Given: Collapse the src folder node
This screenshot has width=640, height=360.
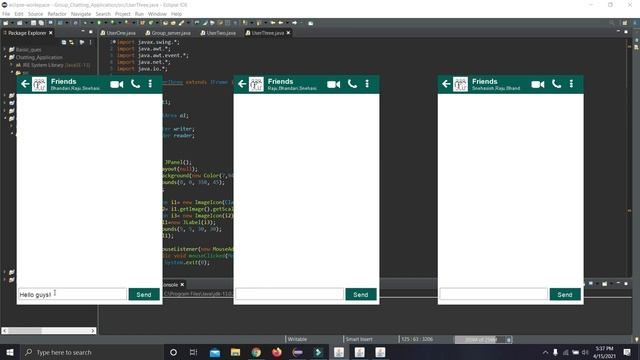Looking at the screenshot, I should coord(12,72).
